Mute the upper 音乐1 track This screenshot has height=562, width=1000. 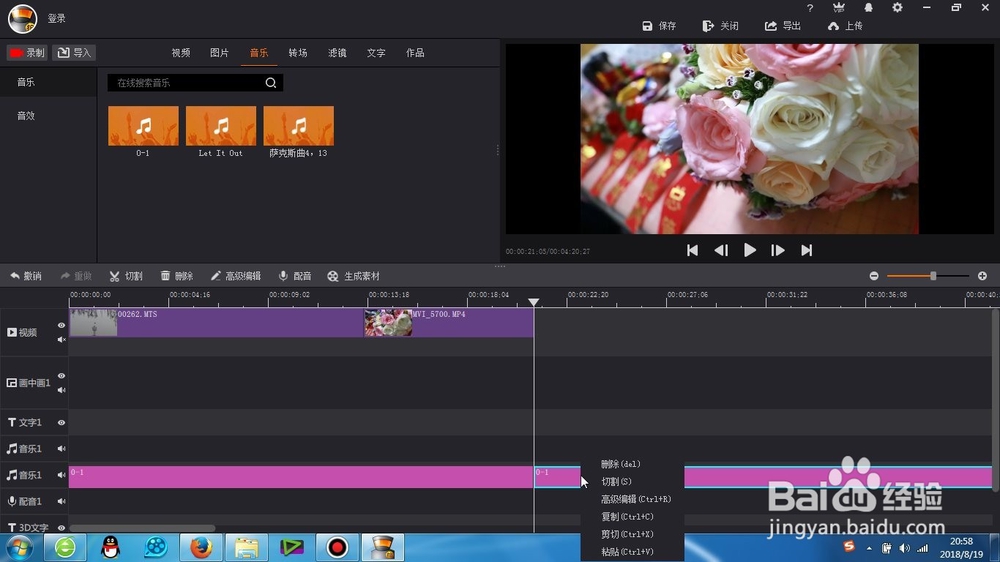click(61, 448)
